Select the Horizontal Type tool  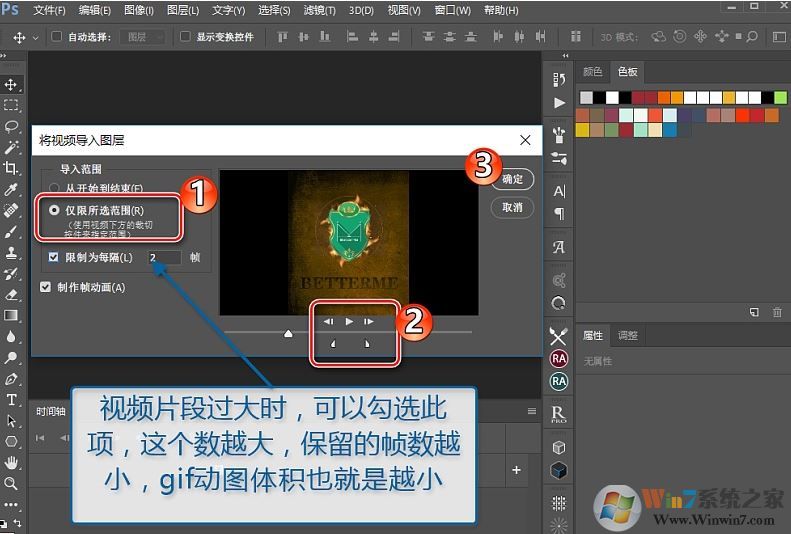(x=11, y=399)
